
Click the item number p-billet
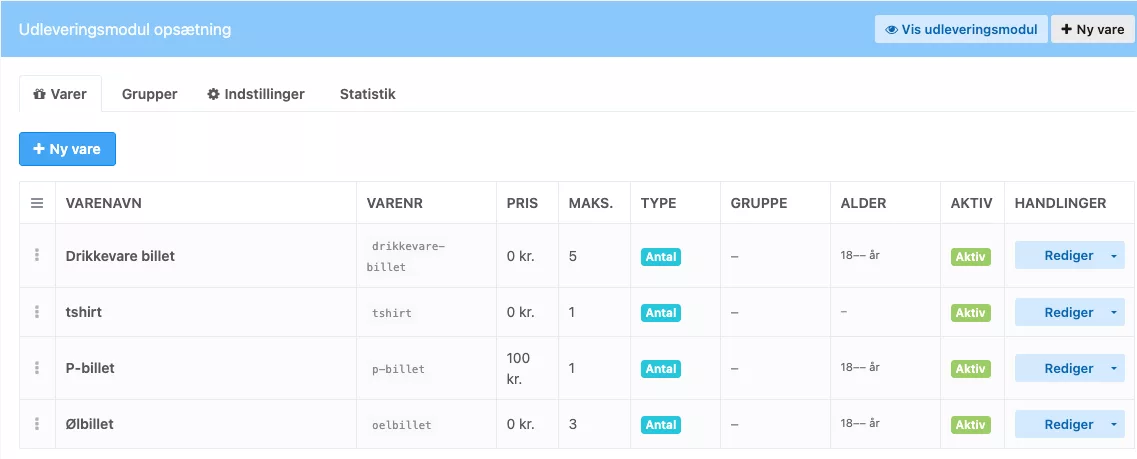coord(398,369)
